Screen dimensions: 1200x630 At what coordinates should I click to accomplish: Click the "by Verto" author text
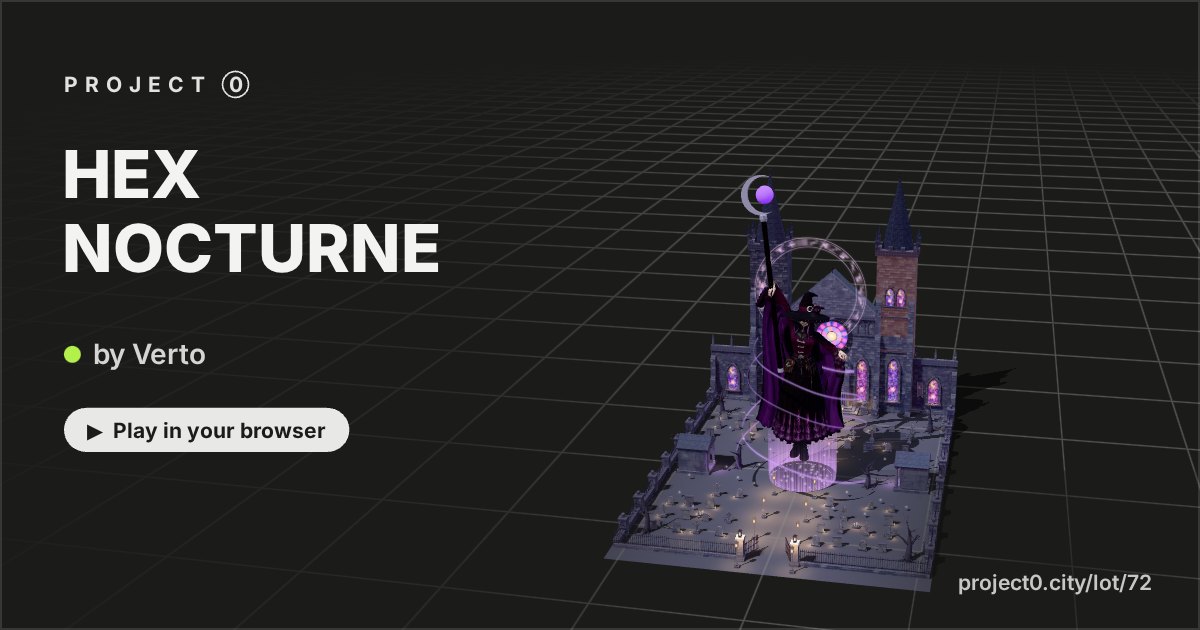(x=149, y=354)
